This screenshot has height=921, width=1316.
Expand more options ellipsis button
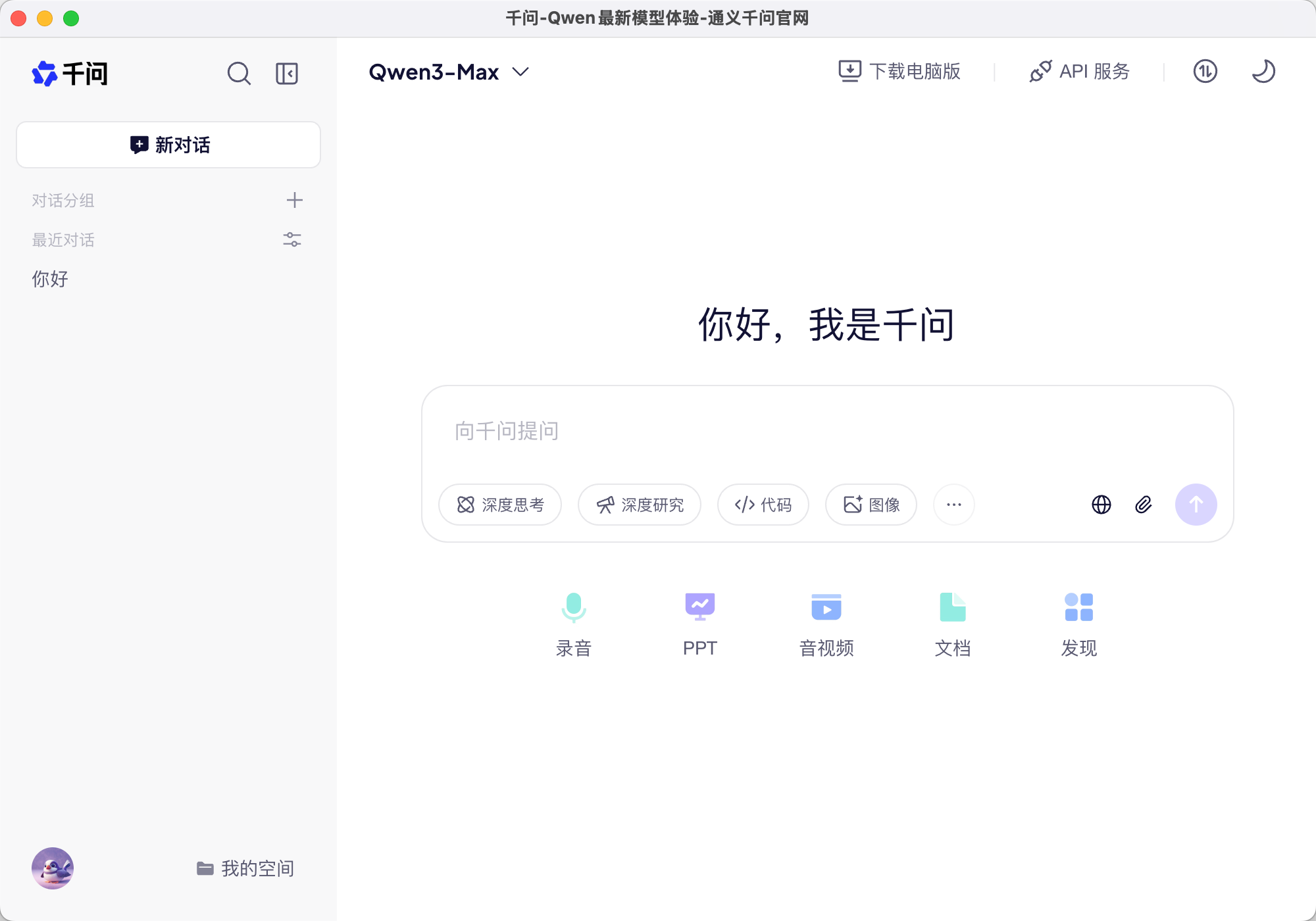point(953,505)
